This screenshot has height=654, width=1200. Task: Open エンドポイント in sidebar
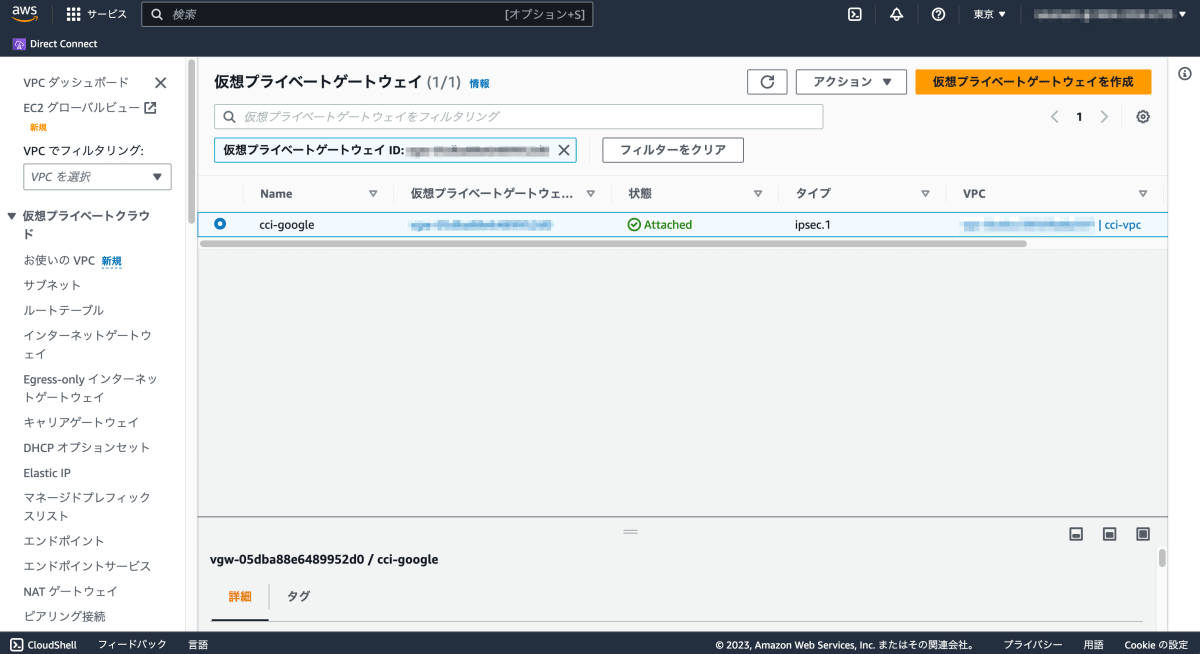pyautogui.click(x=64, y=541)
